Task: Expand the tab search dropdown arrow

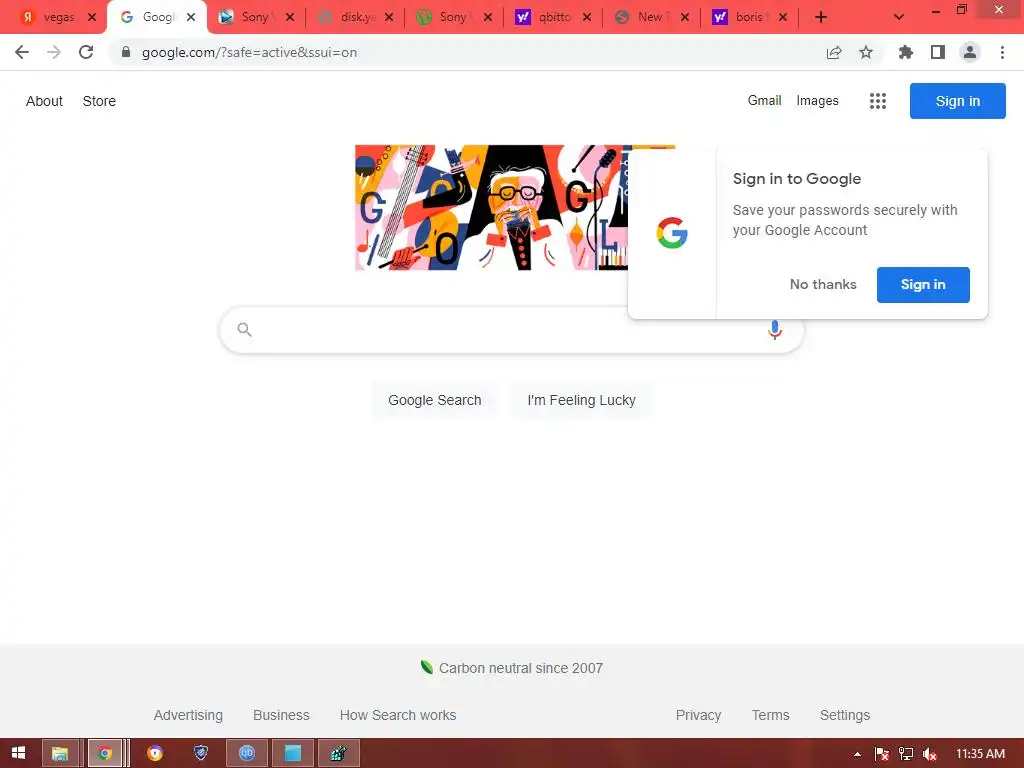Action: (899, 17)
